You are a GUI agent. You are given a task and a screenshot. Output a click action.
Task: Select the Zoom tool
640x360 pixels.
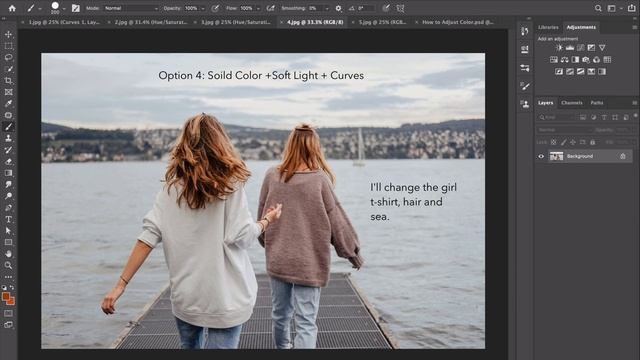click(x=8, y=265)
